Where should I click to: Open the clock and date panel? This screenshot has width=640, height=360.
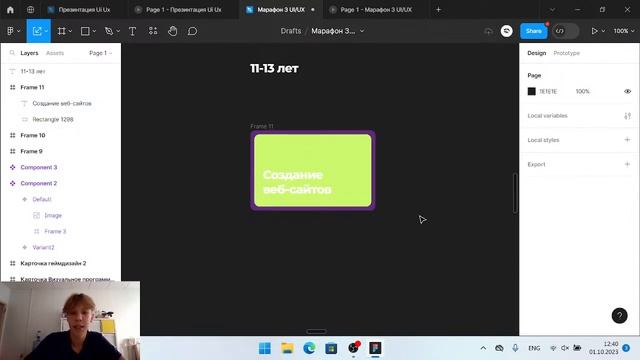(604, 348)
